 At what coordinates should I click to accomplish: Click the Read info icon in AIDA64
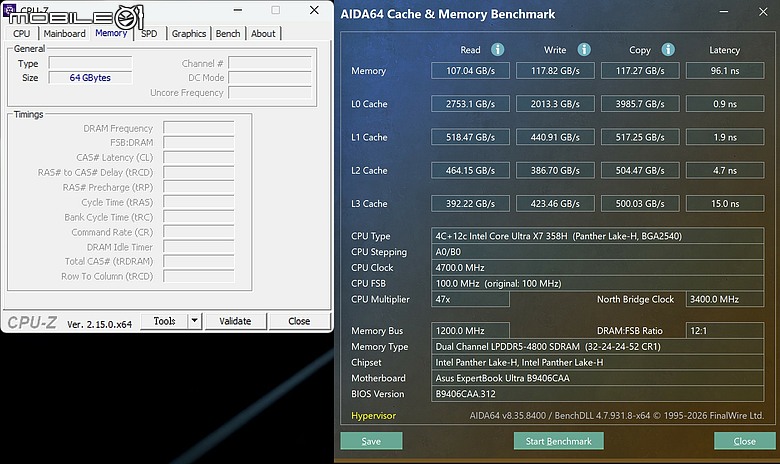(x=497, y=50)
